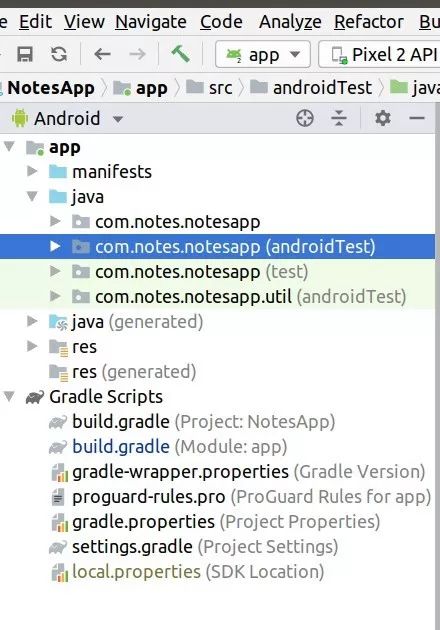The width and height of the screenshot is (440, 630).
Task: Open gradle-wrapper.properties file
Action: click(217, 472)
